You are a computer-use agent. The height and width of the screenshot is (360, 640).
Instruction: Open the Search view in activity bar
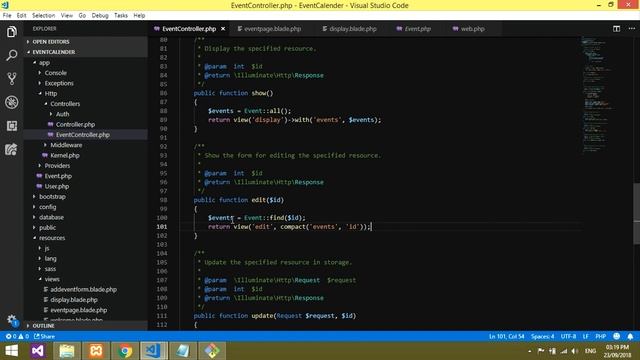11,55
